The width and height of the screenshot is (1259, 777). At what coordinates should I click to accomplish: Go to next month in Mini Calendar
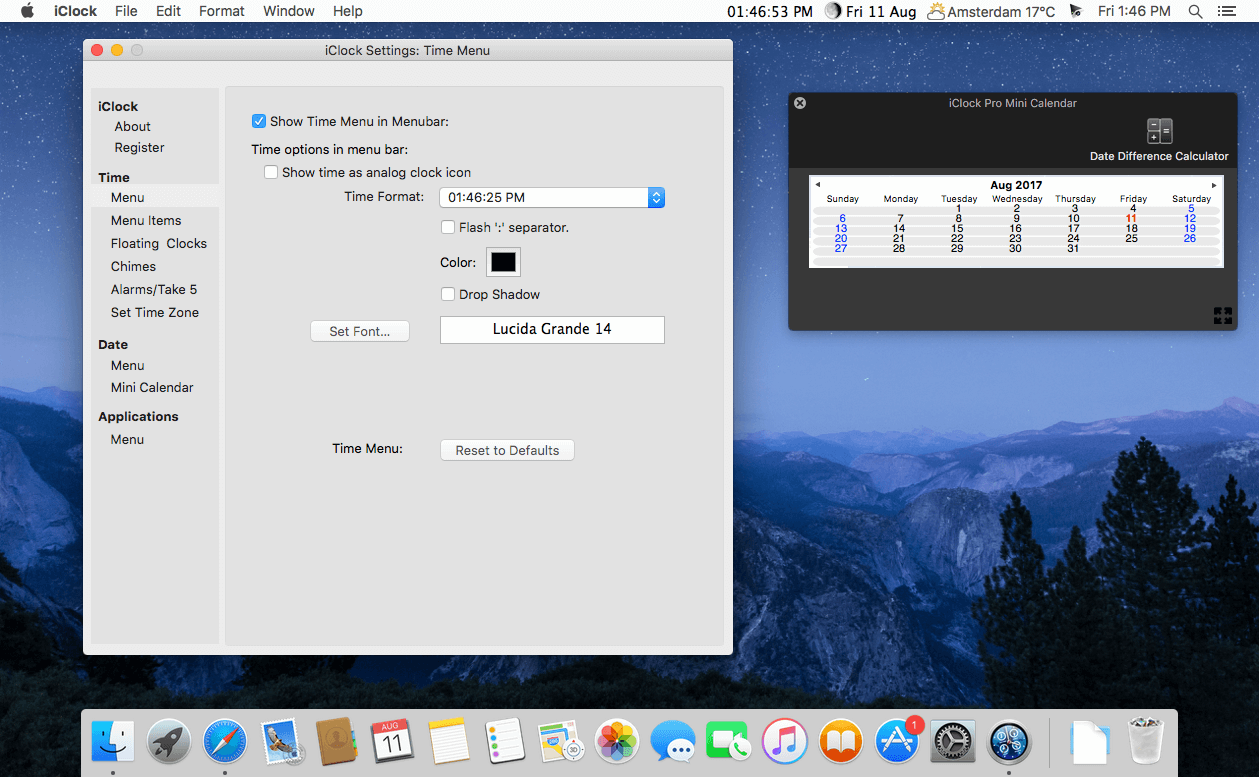tap(1214, 185)
